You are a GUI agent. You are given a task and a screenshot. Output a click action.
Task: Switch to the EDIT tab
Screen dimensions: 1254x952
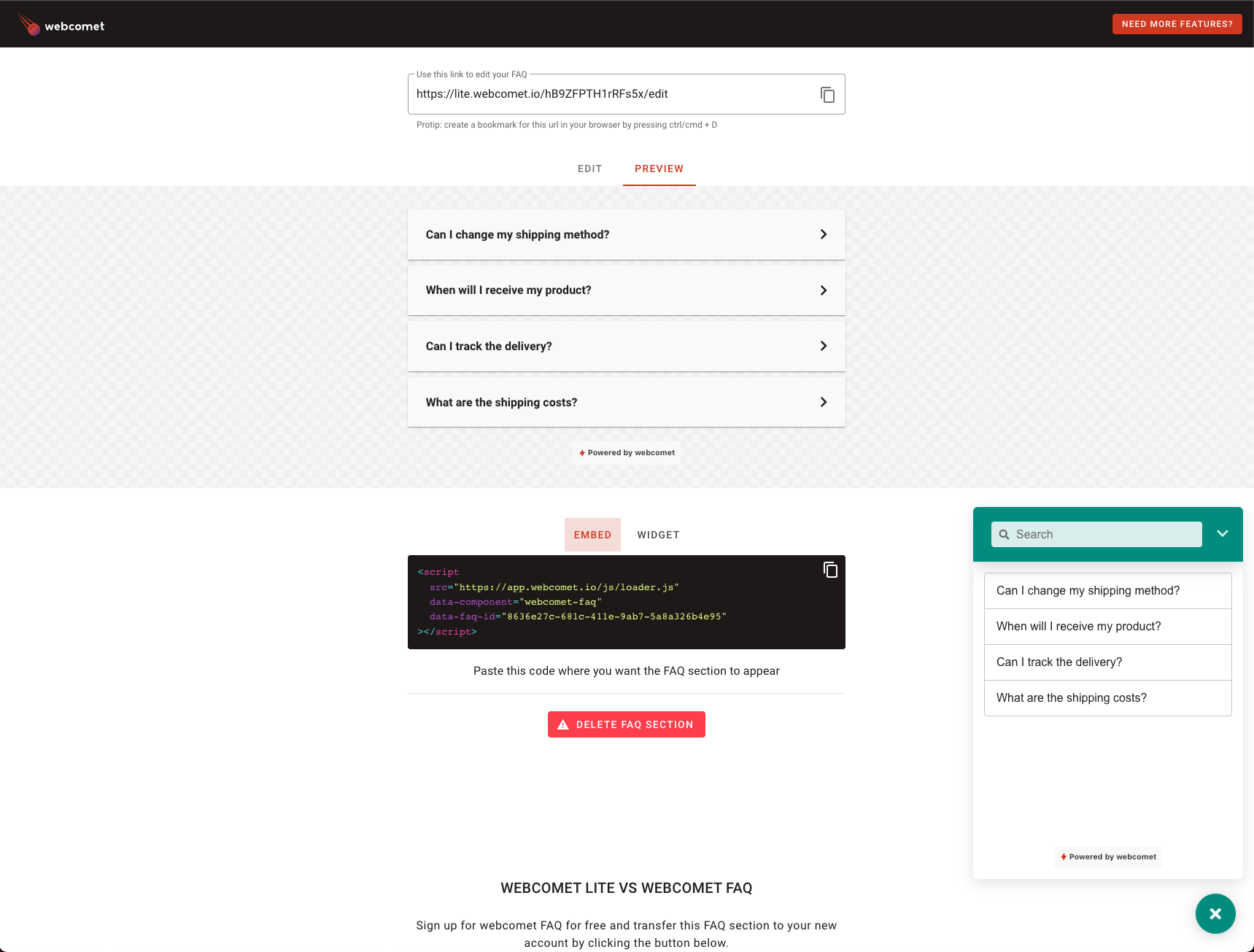pyautogui.click(x=590, y=169)
